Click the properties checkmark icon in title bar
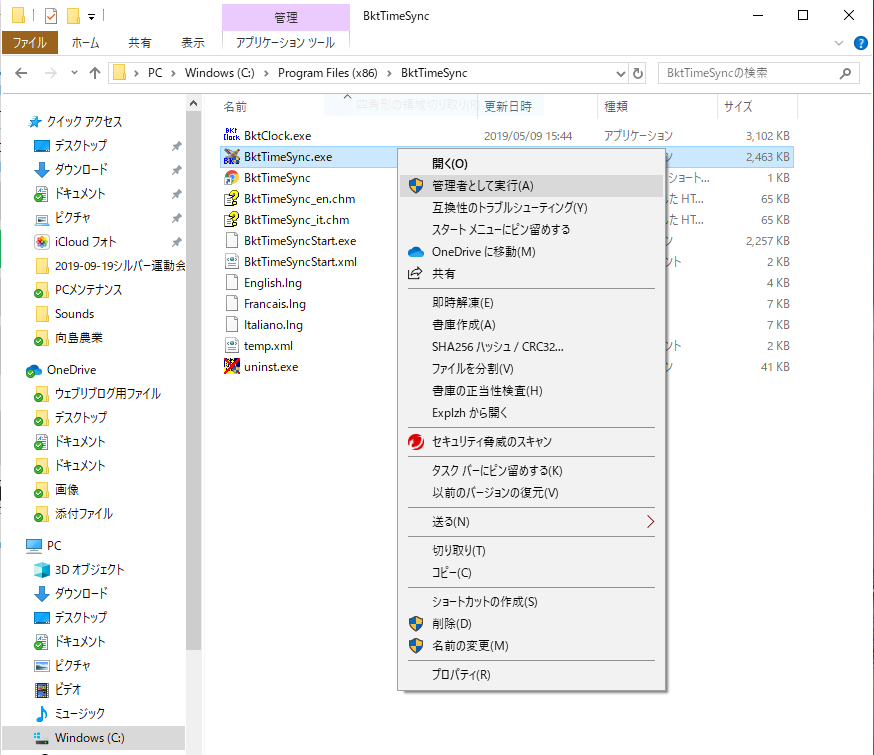The width and height of the screenshot is (874, 755). (x=51, y=16)
